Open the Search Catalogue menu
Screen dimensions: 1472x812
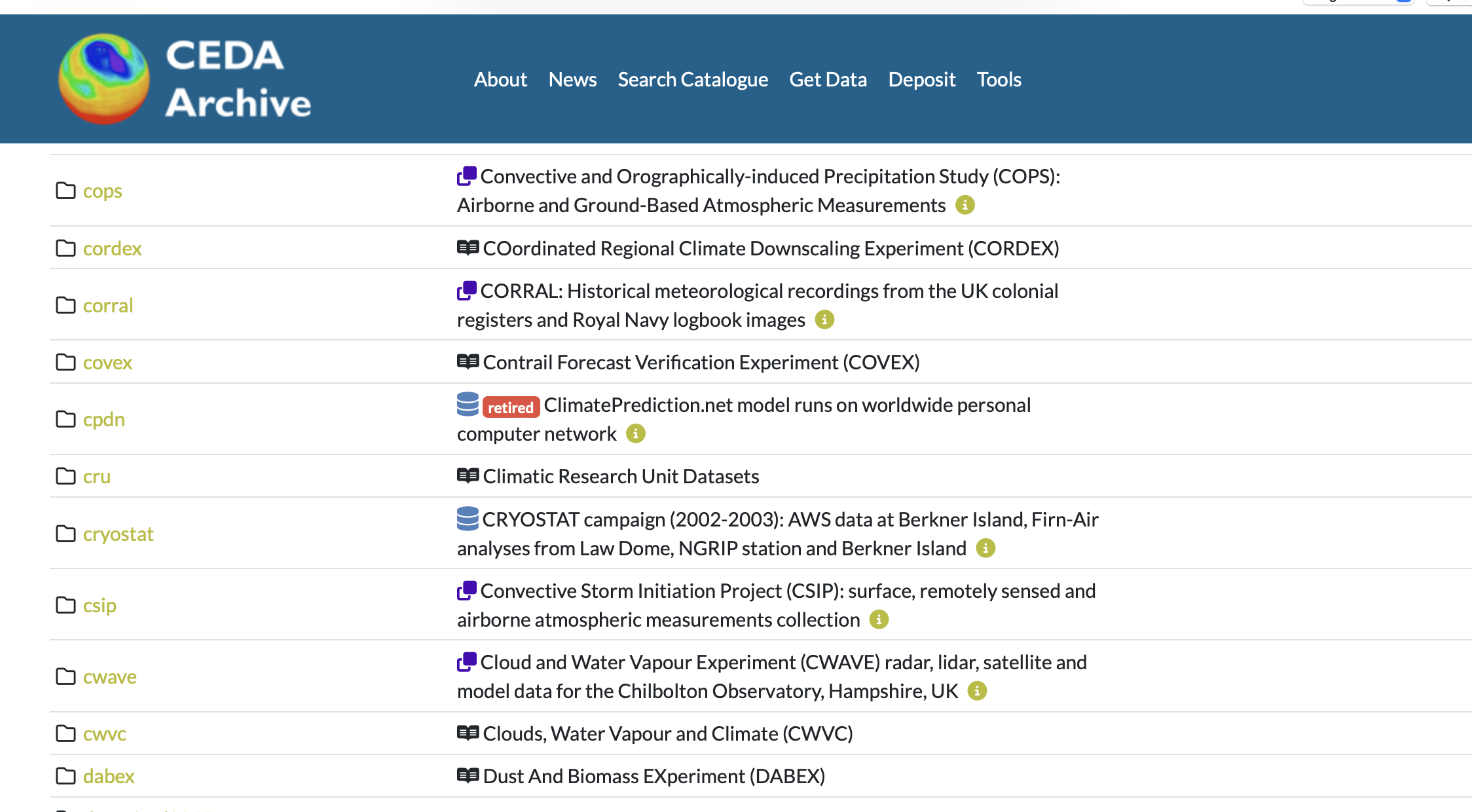tap(693, 79)
